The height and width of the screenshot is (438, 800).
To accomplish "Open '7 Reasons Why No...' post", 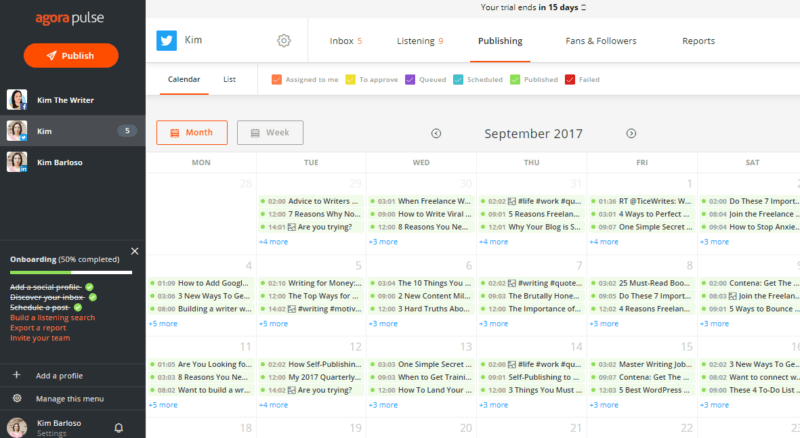I will coord(311,214).
